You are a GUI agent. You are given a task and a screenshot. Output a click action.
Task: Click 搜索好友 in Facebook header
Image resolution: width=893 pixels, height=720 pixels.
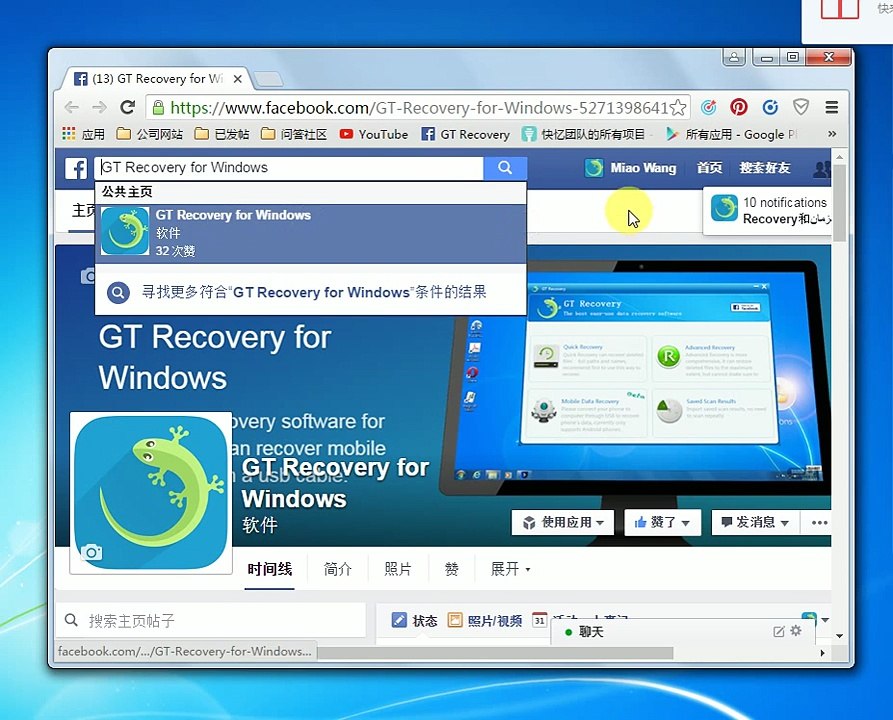[x=764, y=168]
